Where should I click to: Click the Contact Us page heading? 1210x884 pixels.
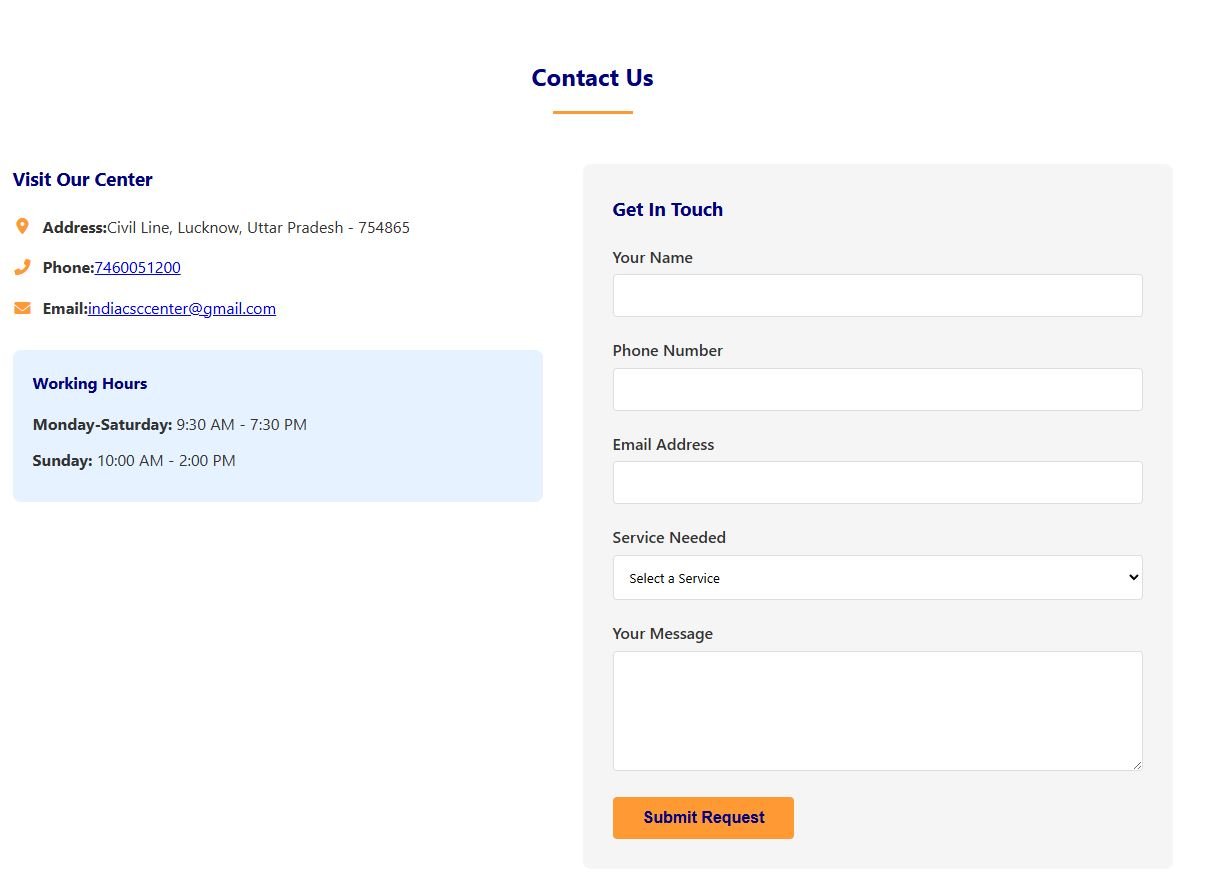(592, 78)
